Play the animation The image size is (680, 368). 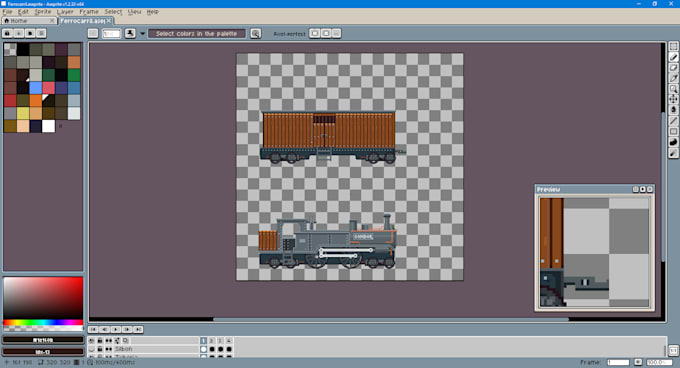coord(116,330)
